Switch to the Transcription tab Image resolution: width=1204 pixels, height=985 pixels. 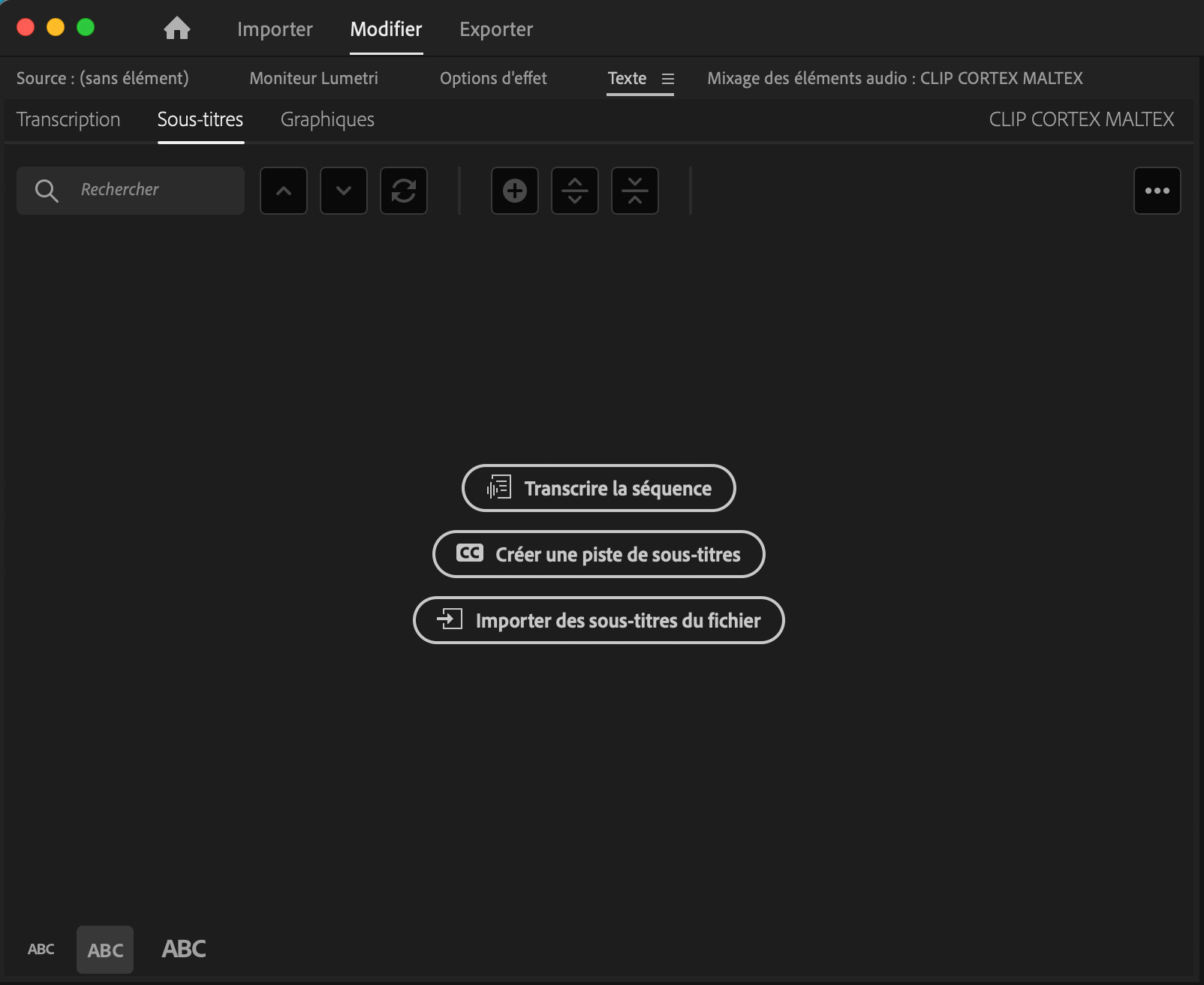[68, 119]
